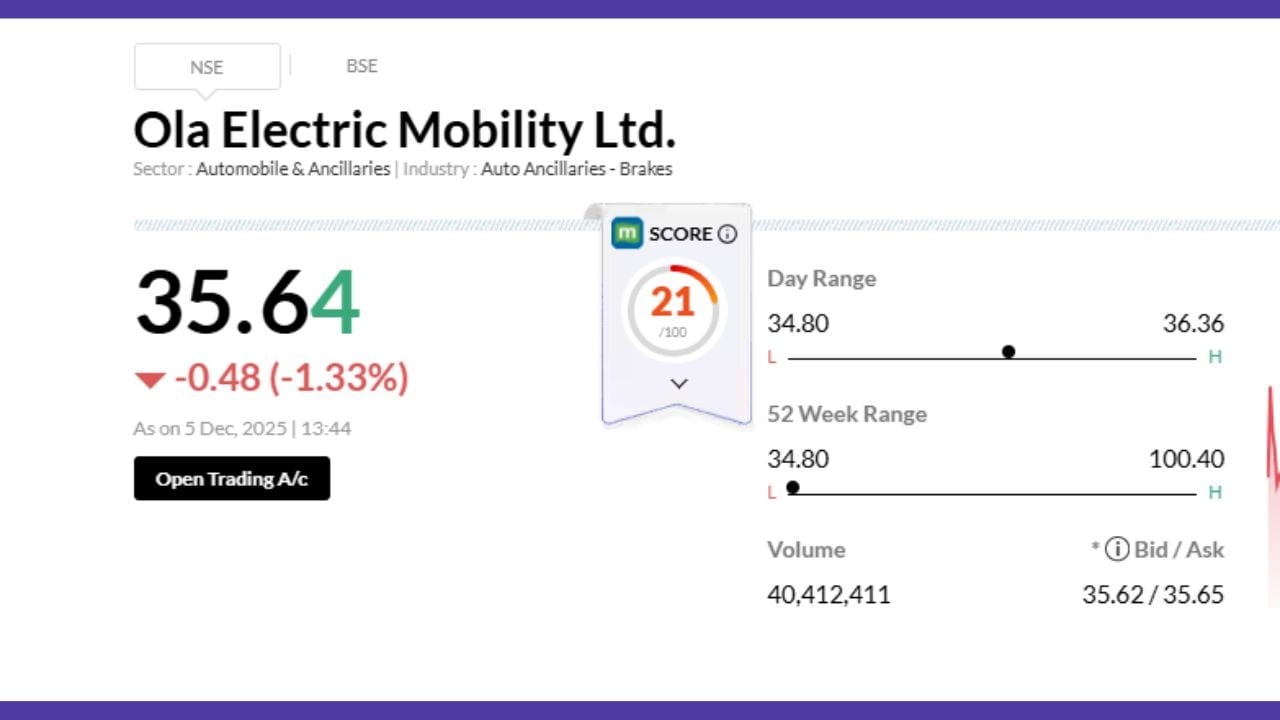
Task: Click the info icon next to SCORE
Action: (727, 234)
